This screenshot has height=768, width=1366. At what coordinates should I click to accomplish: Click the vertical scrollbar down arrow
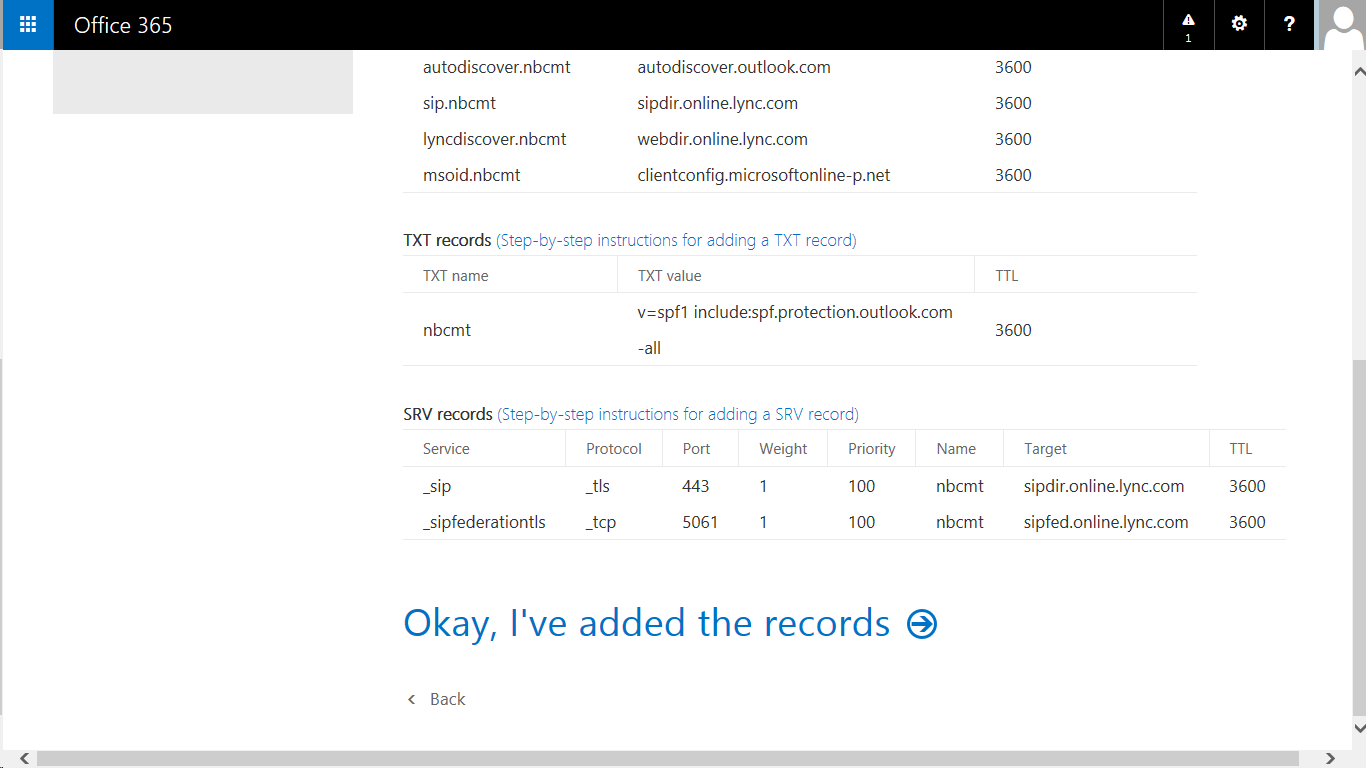[1359, 728]
